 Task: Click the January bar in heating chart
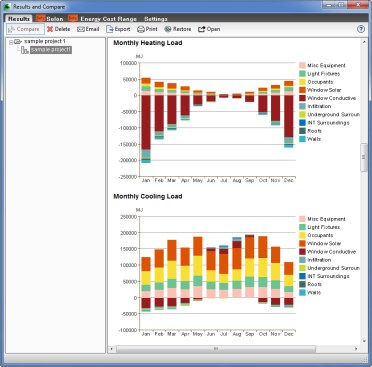[146, 120]
